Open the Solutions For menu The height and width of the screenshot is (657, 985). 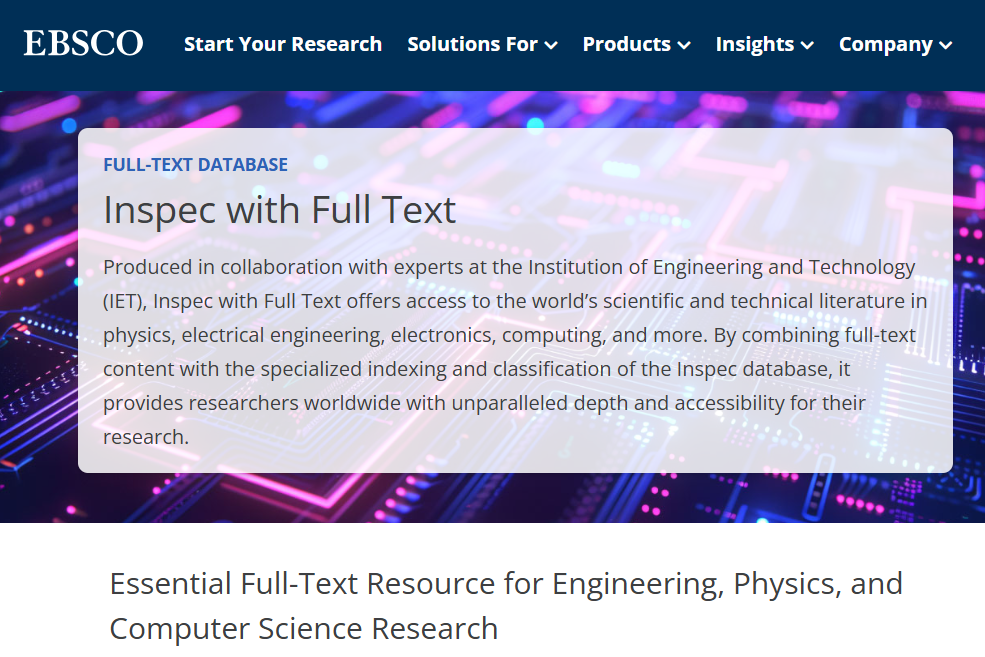(482, 44)
